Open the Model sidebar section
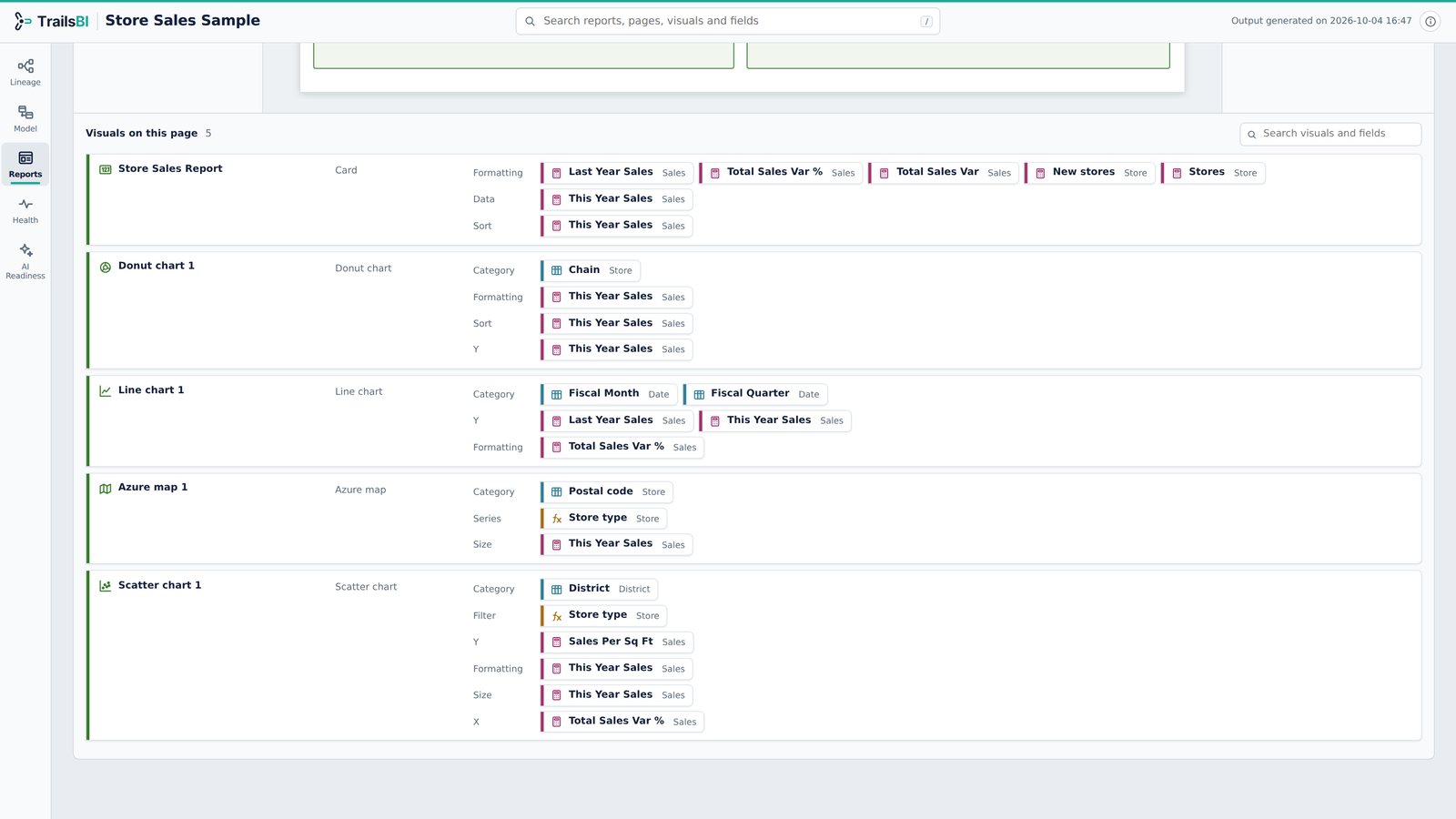This screenshot has width=1456, height=819. [25, 118]
